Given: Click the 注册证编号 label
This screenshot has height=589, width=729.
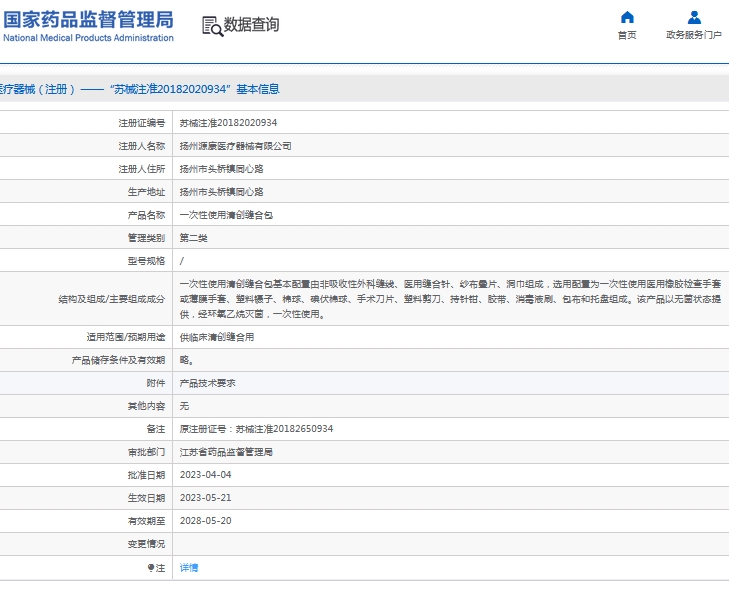Looking at the screenshot, I should tap(142, 123).
